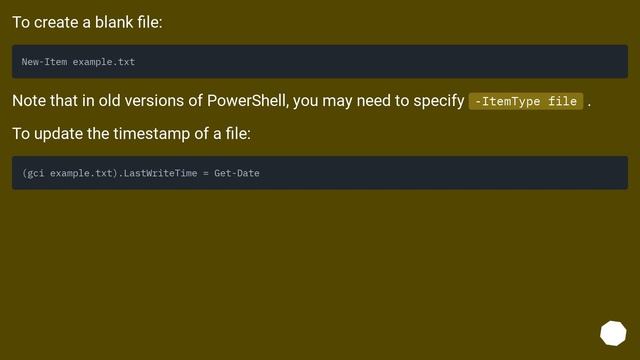Click the "To update the timestamp" sentence
The height and width of the screenshot is (360, 640).
click(x=131, y=134)
